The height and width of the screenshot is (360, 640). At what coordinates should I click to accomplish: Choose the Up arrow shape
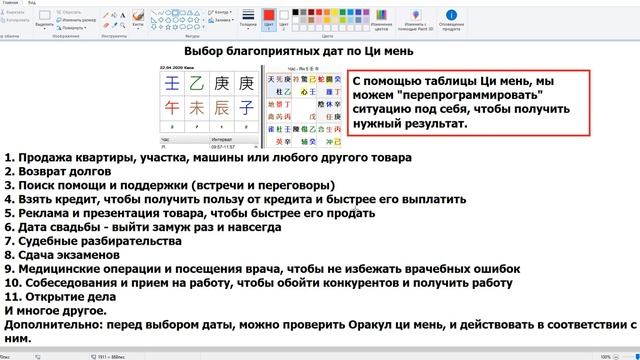point(197,20)
